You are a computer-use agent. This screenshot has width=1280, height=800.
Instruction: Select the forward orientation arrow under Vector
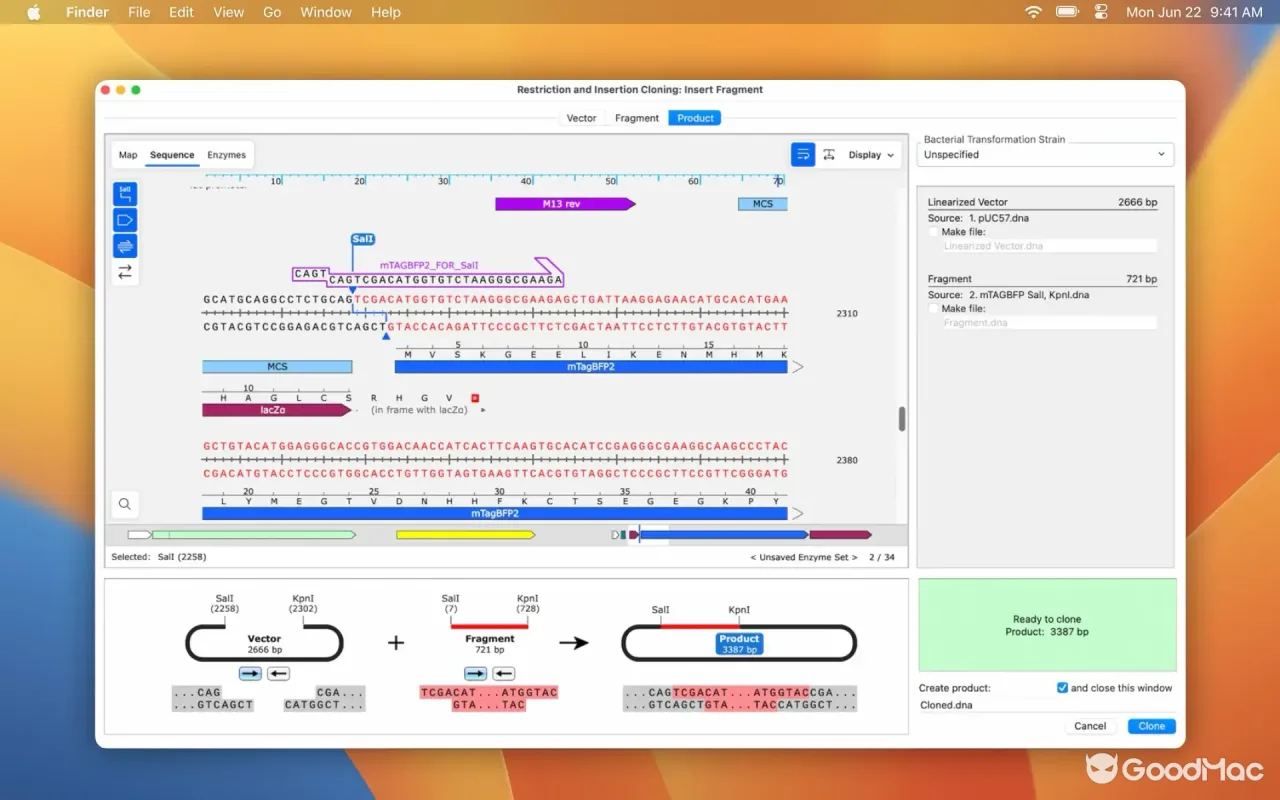click(x=250, y=674)
